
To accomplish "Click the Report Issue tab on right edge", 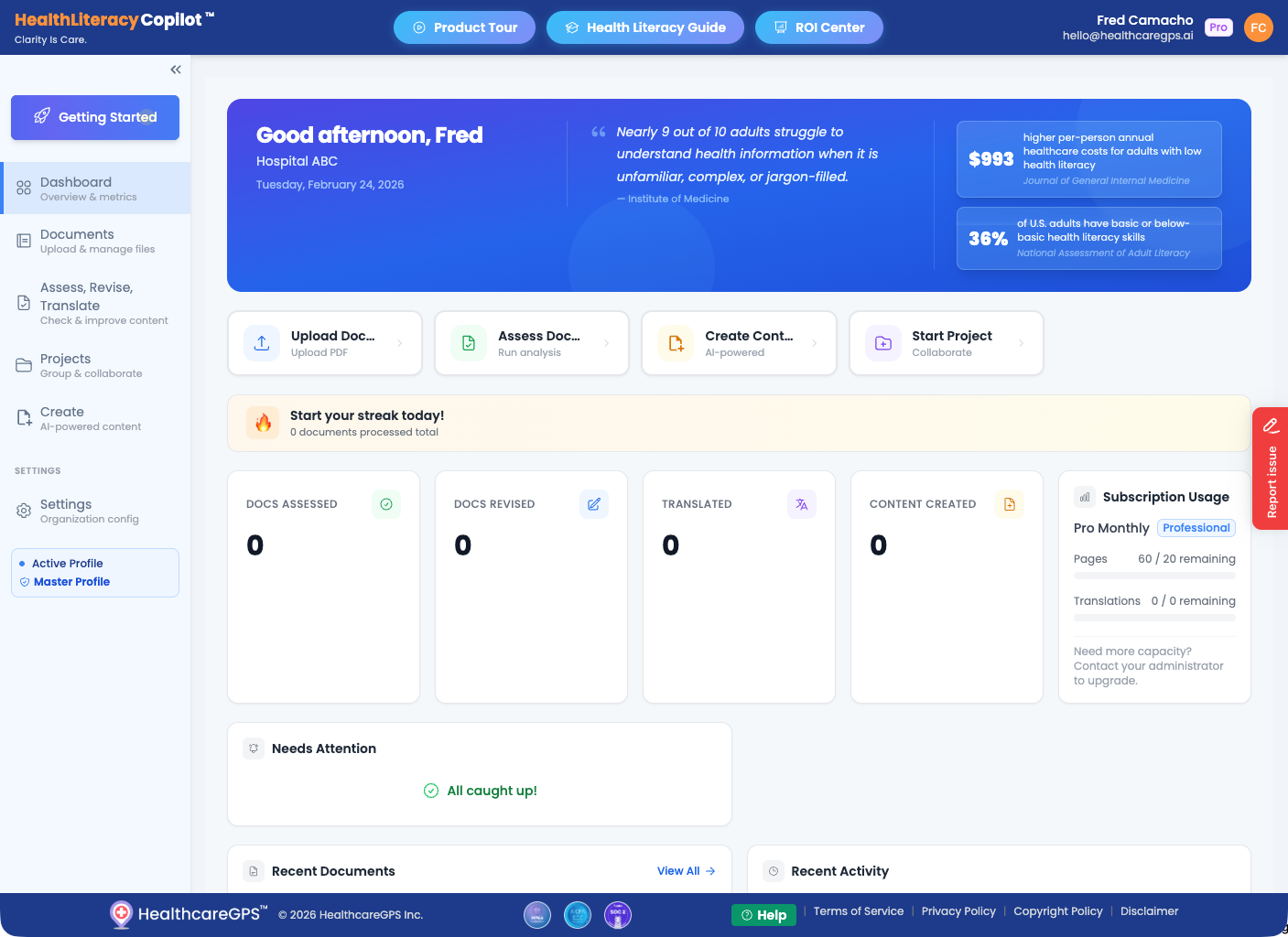I will tap(1271, 468).
